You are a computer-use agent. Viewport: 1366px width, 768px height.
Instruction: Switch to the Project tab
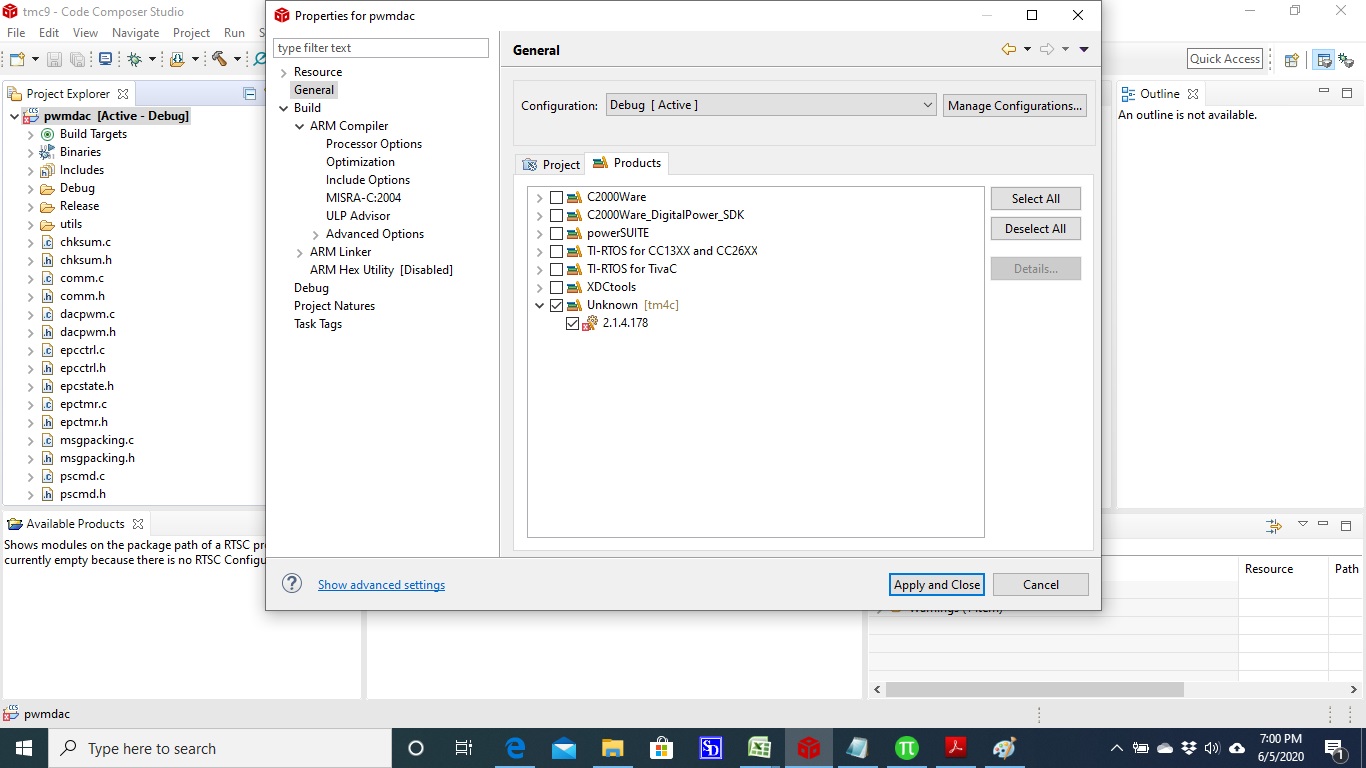click(551, 164)
